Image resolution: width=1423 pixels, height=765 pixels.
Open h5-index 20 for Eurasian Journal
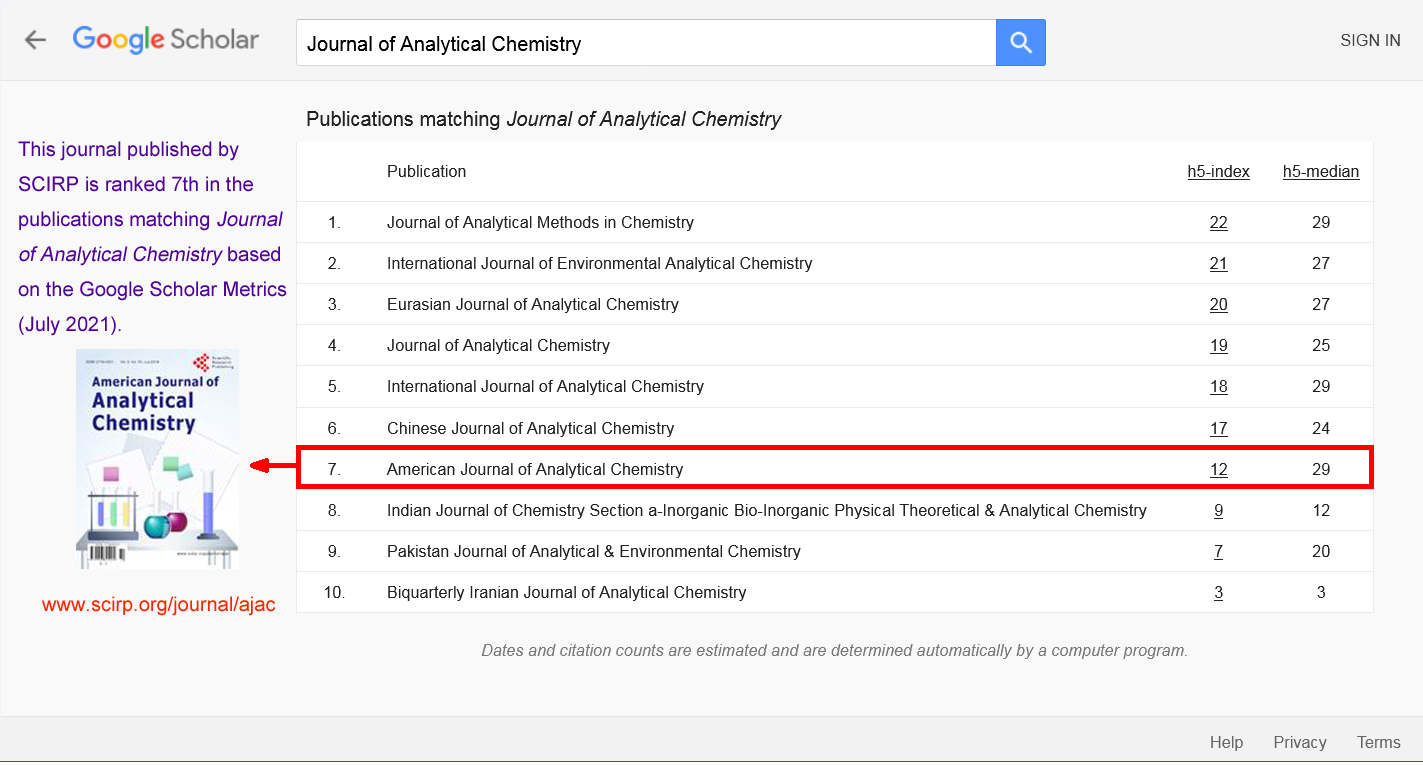[x=1218, y=305]
